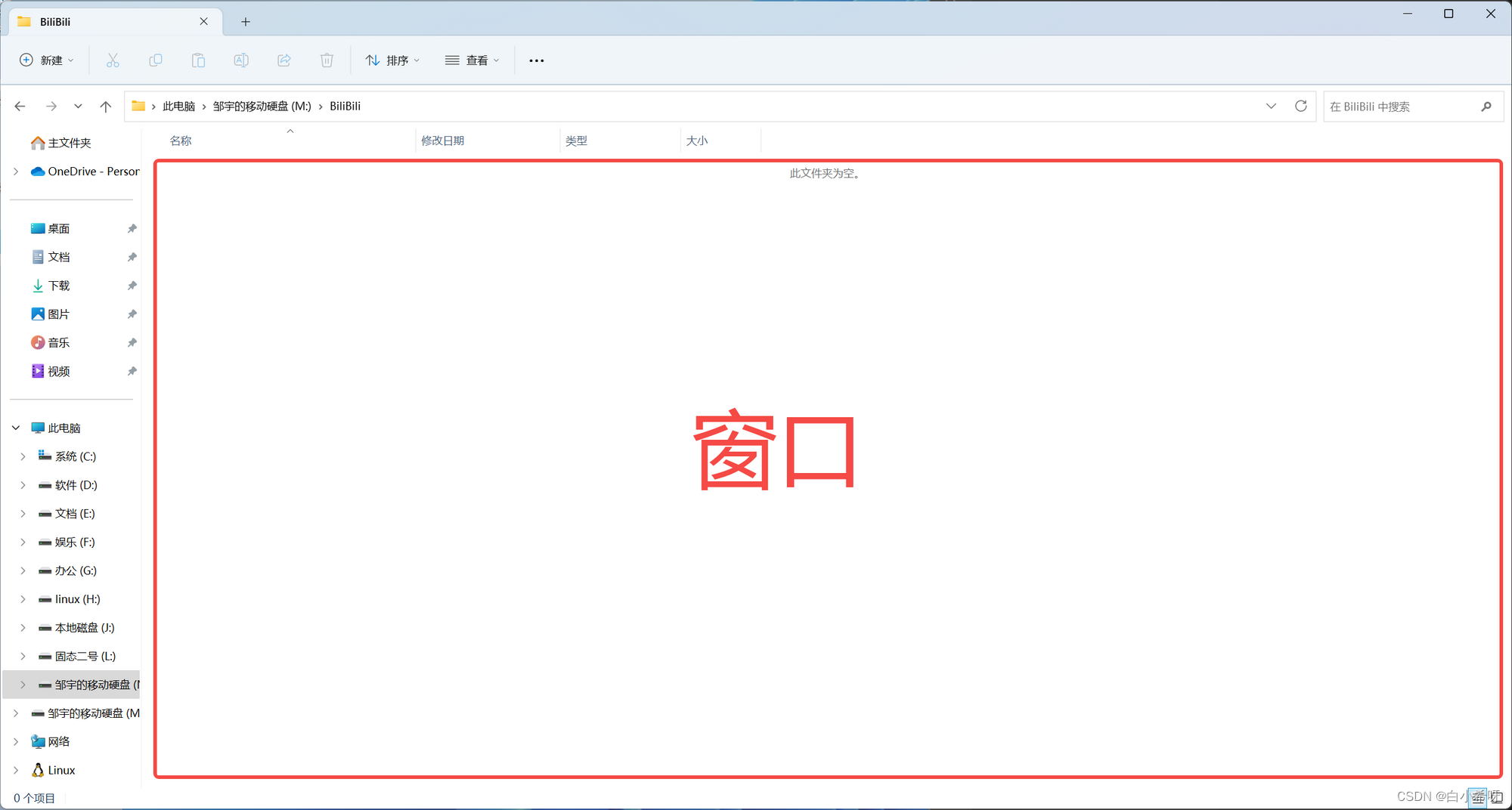The image size is (1512, 810).
Task: Click the '0 个项目' status text
Action: 34,798
